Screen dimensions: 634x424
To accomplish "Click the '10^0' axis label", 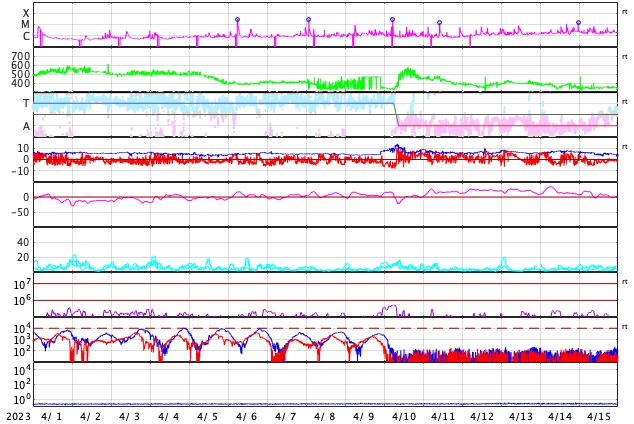I will [x=21, y=400].
